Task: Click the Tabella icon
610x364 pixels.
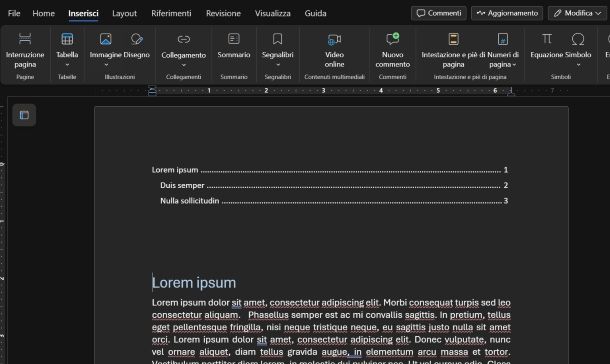Action: [x=67, y=39]
